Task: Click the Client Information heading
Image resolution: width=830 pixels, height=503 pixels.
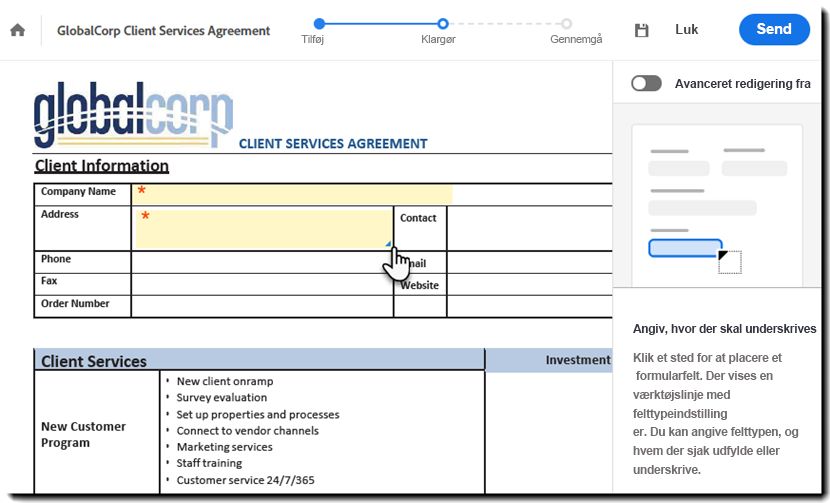Action: click(102, 166)
